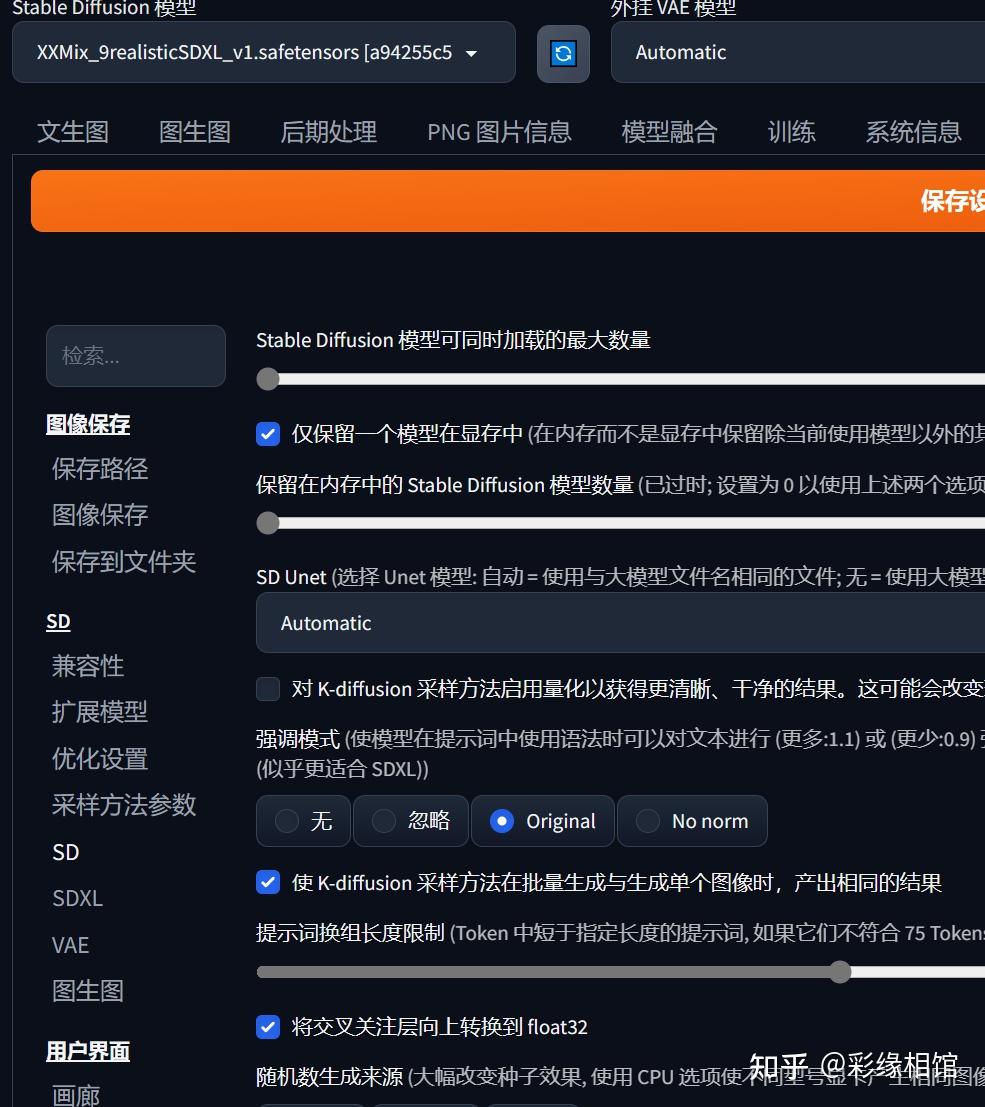Open the 外挂 VAE 模型 Automatic dropdown
Image resolution: width=985 pixels, height=1107 pixels.
click(800, 52)
